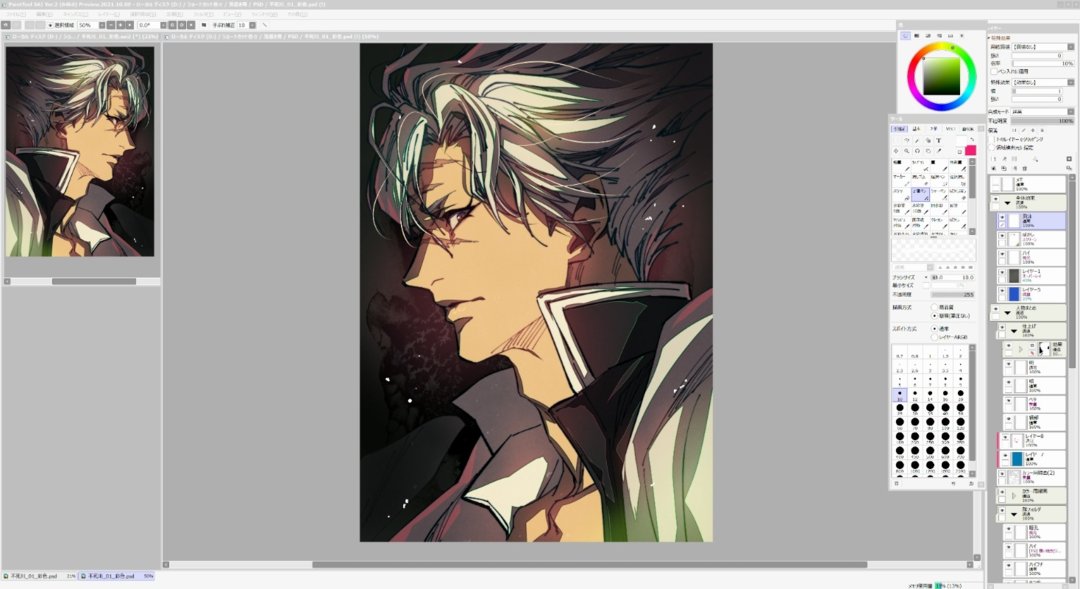Viewport: 1080px width, 589px height.
Task: Pick brush size 12 in size grid
Action: (915, 395)
